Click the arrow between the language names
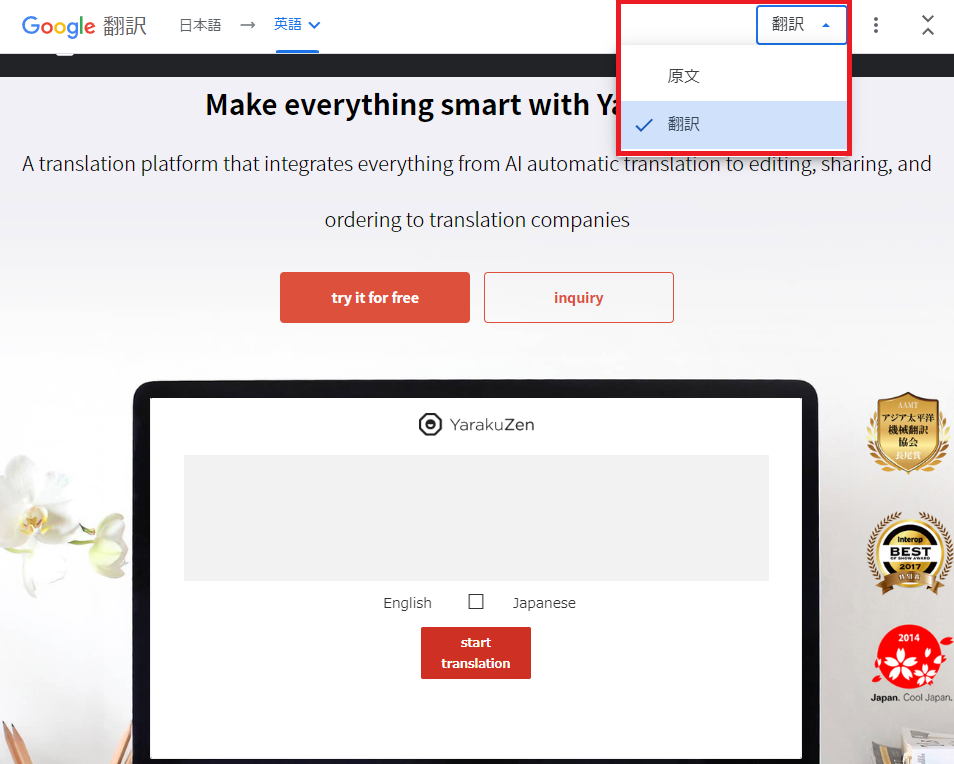Screen dimensions: 954x764 pyautogui.click(x=247, y=25)
